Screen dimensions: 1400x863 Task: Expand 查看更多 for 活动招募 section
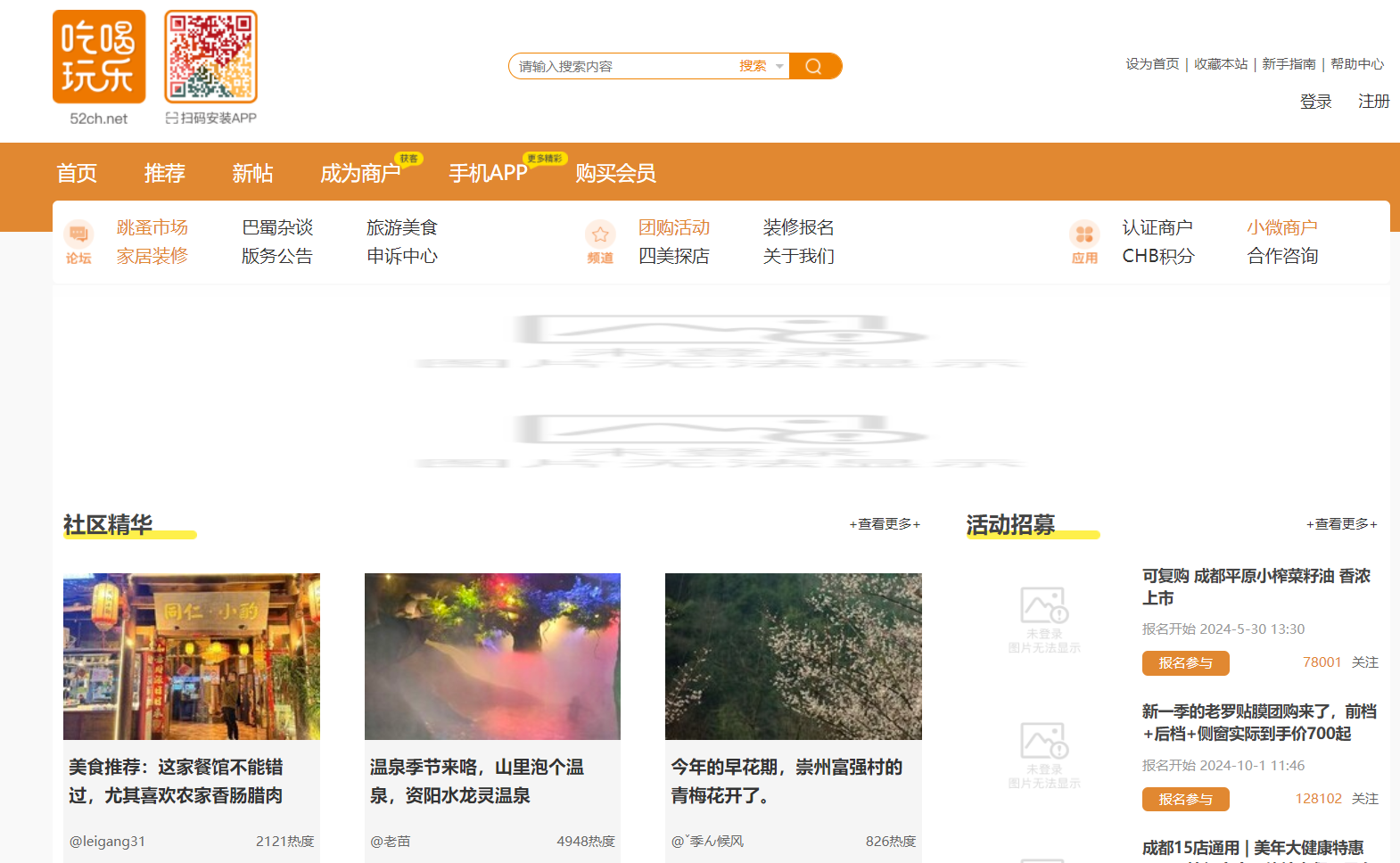1341,524
